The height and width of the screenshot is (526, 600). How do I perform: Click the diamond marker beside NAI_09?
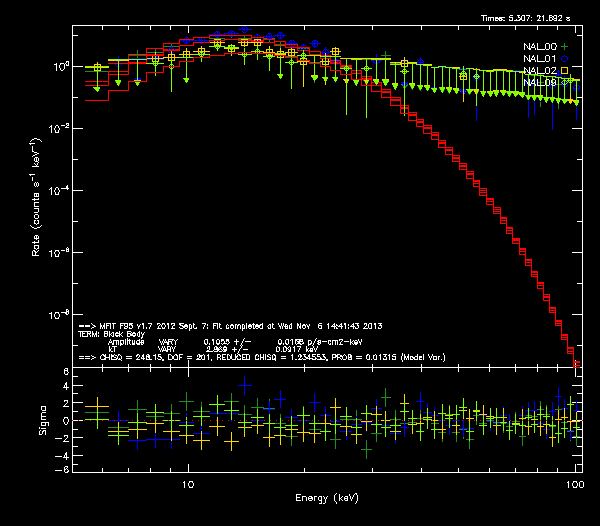[x=565, y=83]
